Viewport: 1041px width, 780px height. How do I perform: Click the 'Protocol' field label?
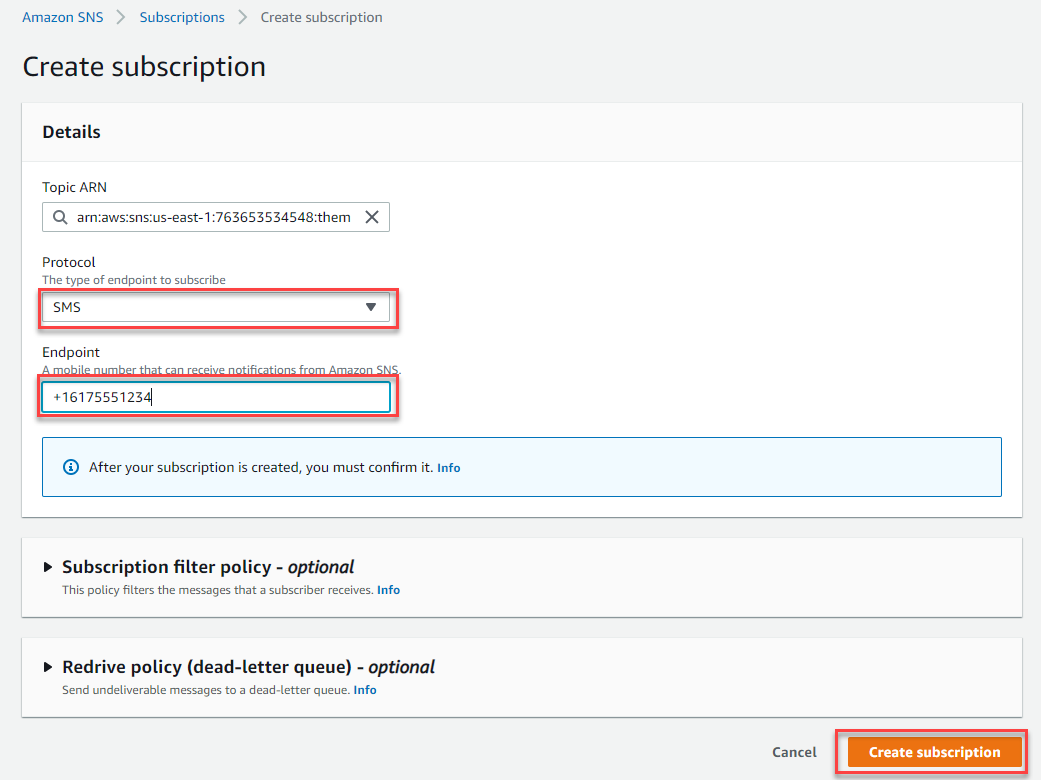69,262
